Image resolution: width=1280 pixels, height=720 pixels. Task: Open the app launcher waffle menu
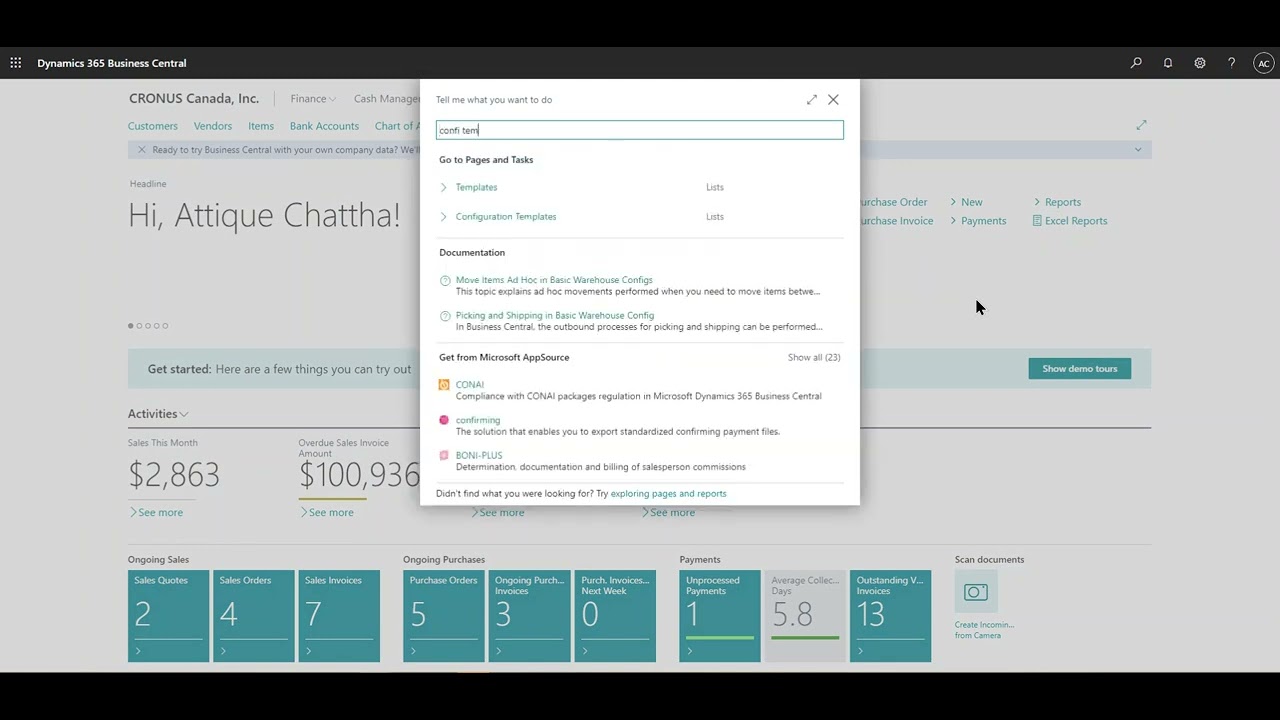coord(16,63)
